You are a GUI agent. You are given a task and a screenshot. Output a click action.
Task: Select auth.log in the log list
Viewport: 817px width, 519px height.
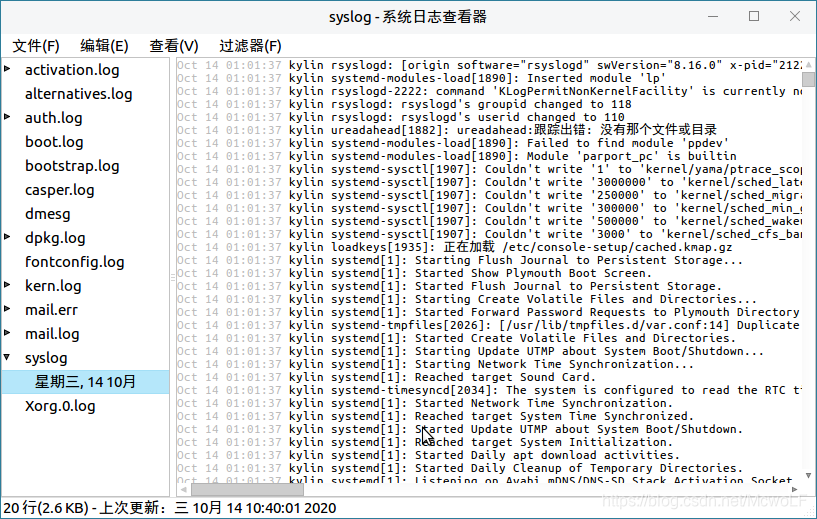54,118
